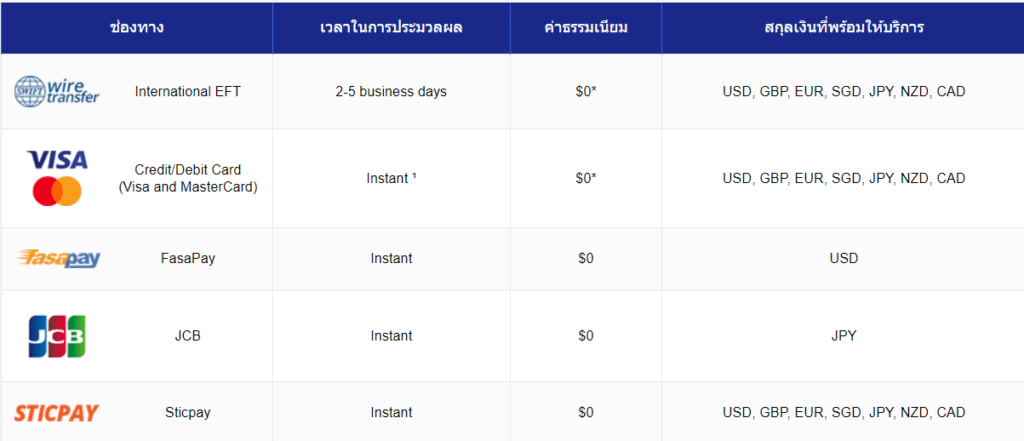
Task: Click the STICPAY logo
Action: point(57,412)
